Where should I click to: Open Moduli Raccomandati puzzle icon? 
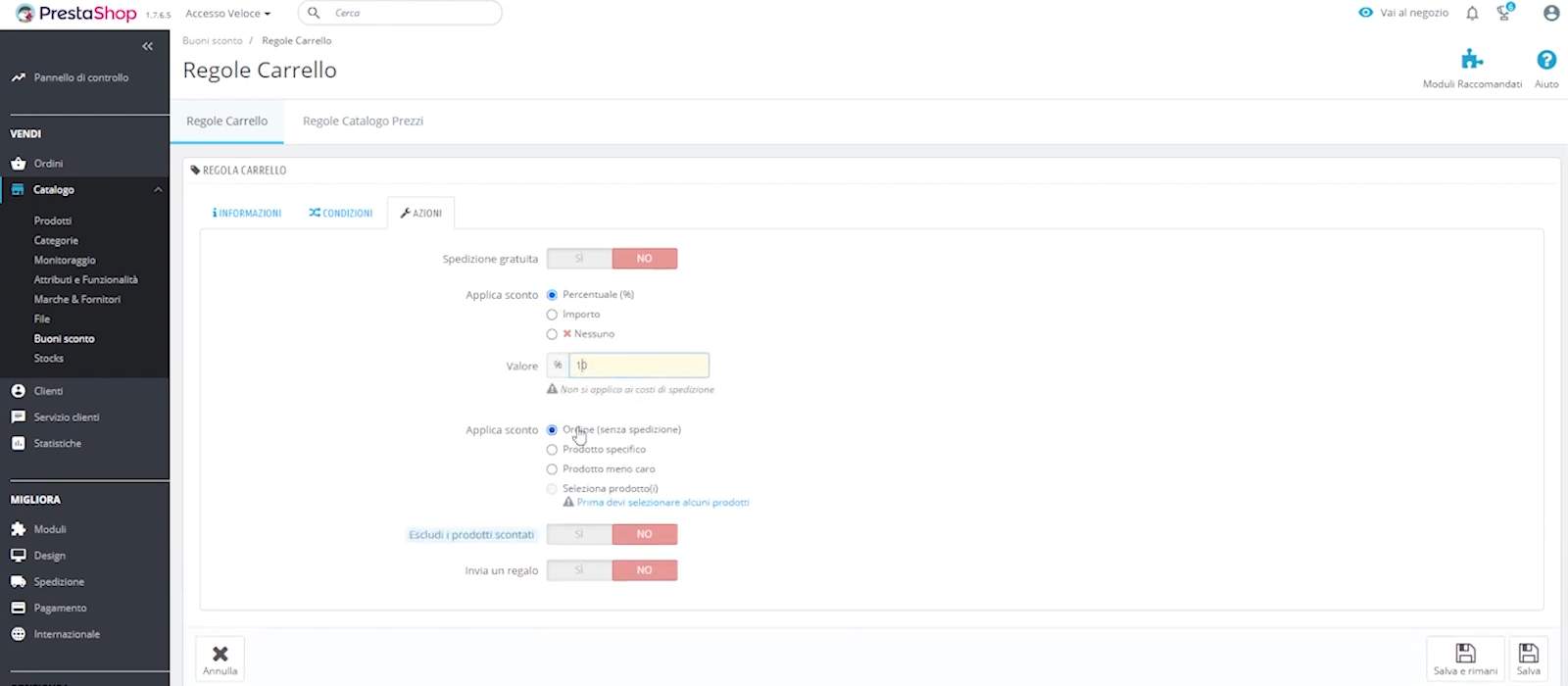point(1471,61)
